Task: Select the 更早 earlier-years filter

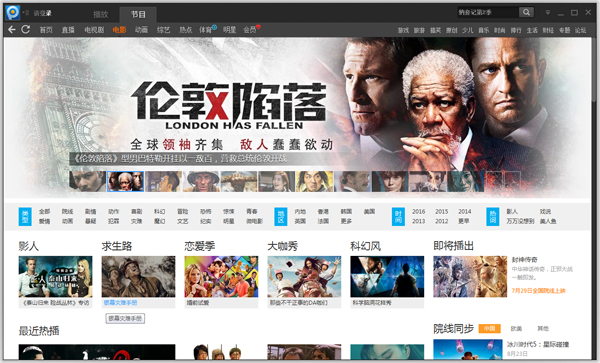Action: [x=463, y=221]
